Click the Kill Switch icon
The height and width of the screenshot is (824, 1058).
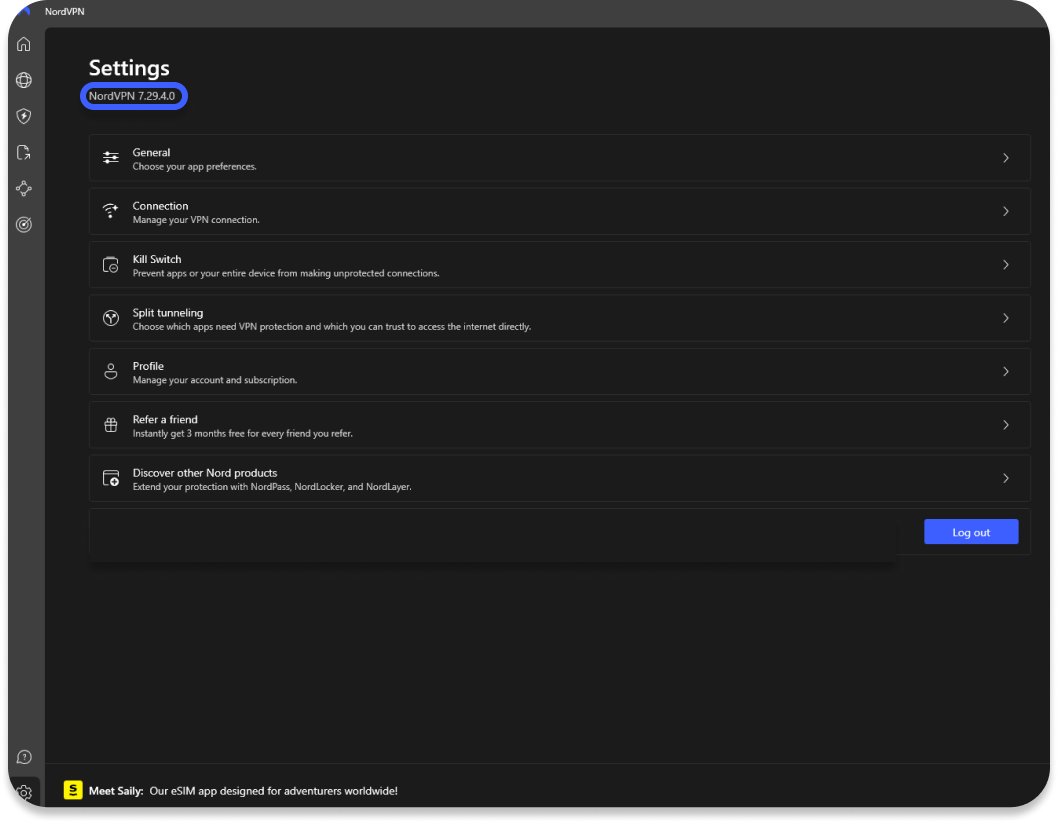coord(111,265)
